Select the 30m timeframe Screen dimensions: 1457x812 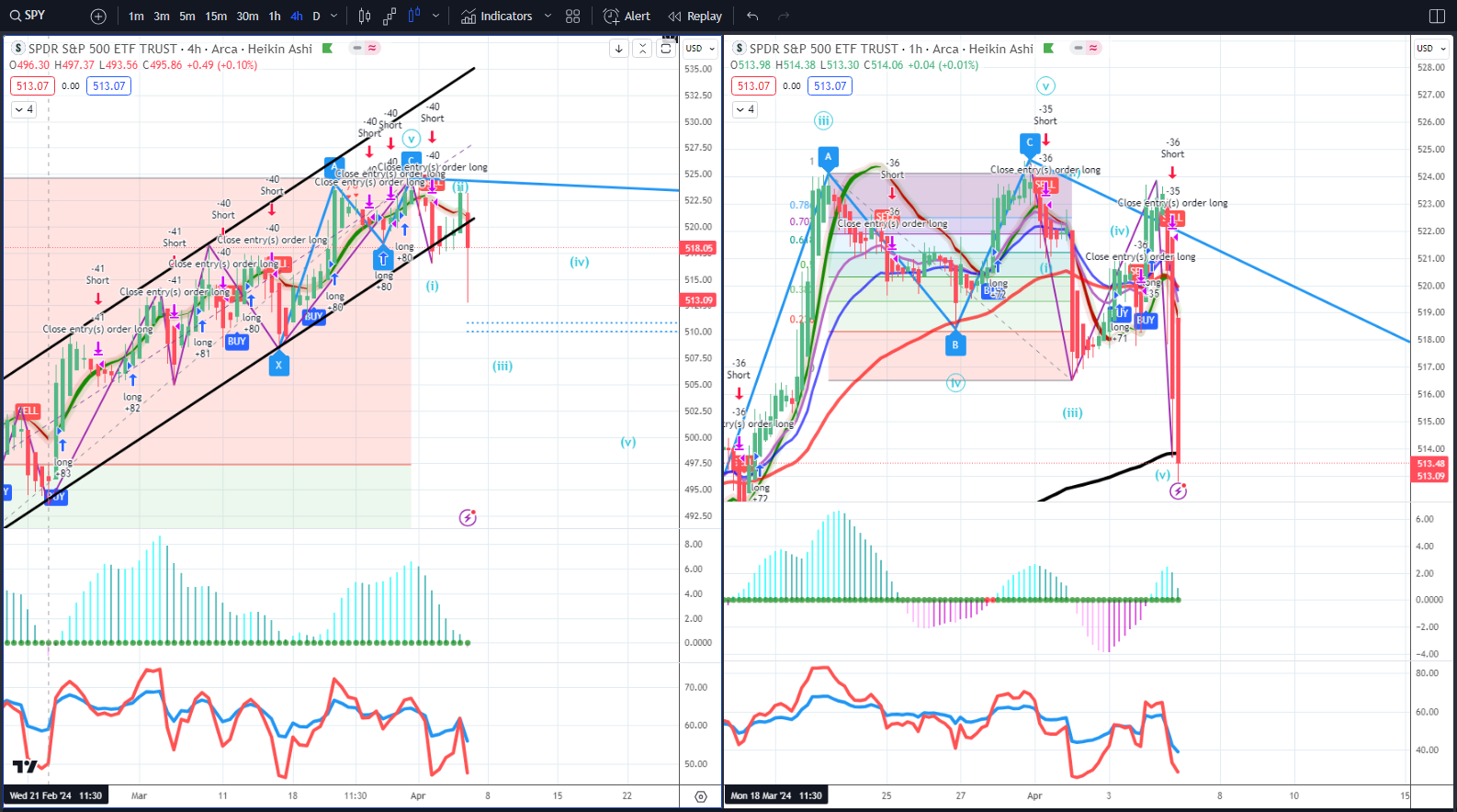click(x=247, y=17)
